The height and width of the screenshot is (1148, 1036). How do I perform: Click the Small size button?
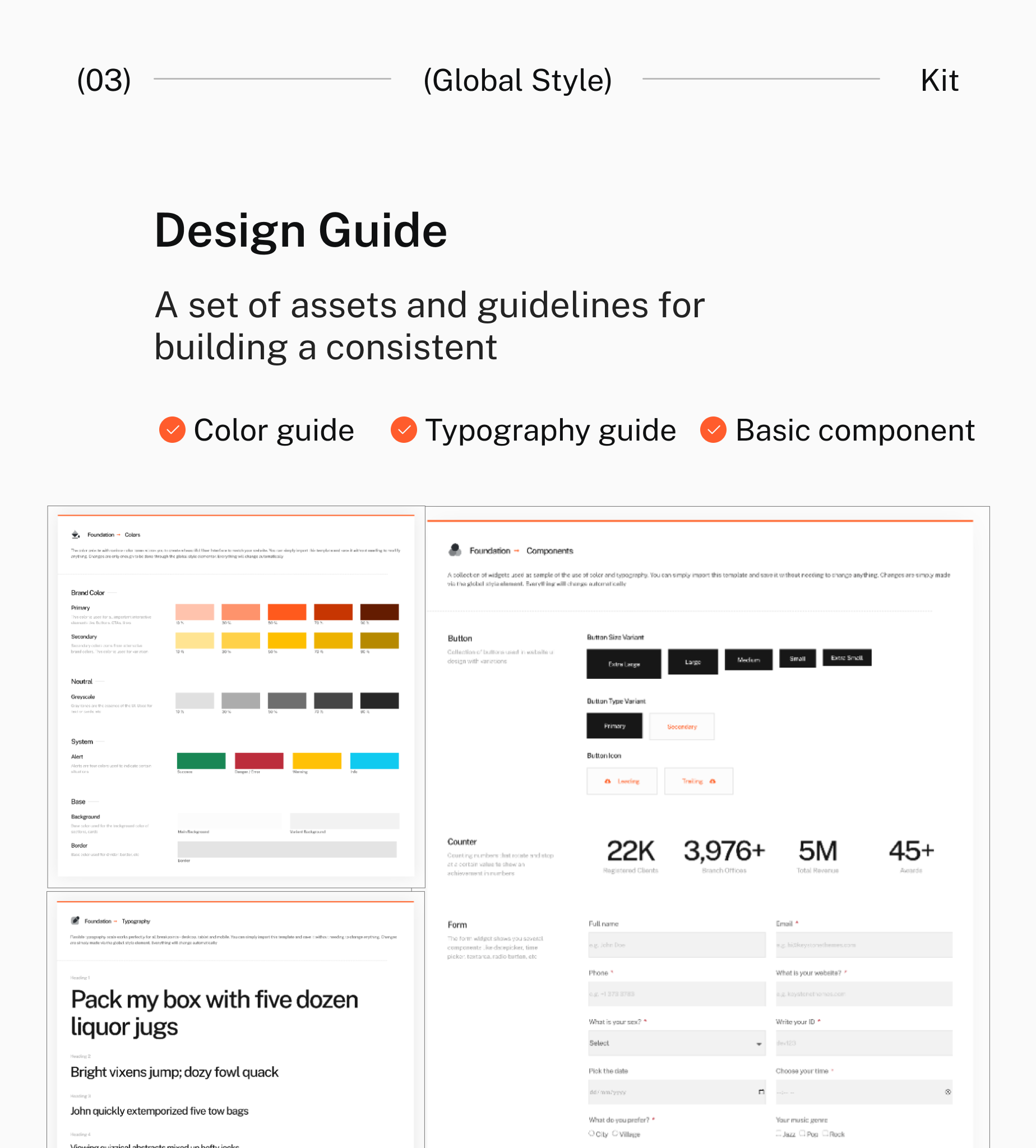tap(798, 658)
